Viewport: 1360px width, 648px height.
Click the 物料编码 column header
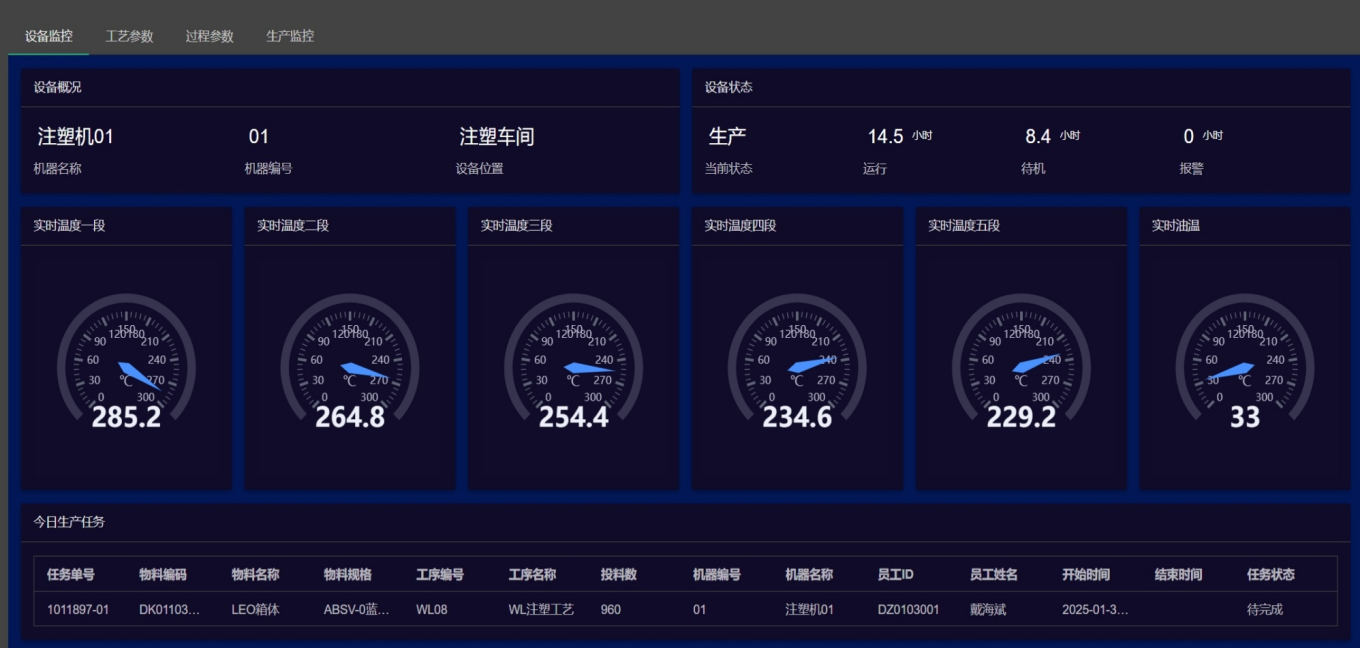(163, 575)
